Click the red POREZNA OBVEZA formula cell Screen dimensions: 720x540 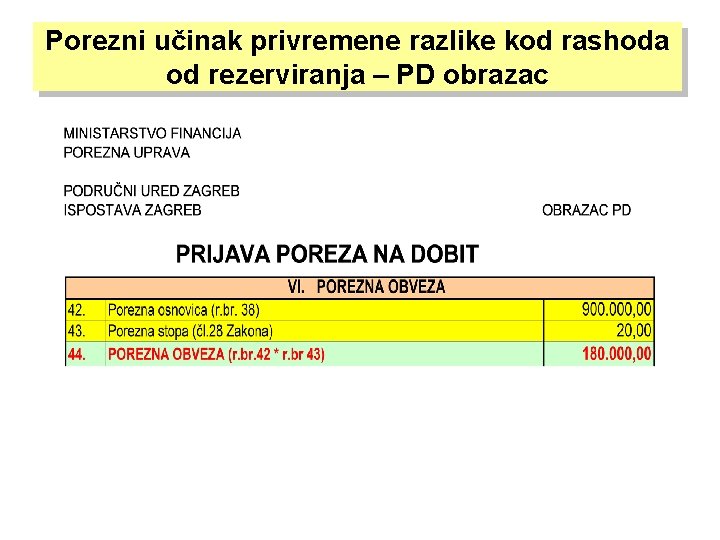click(324, 354)
